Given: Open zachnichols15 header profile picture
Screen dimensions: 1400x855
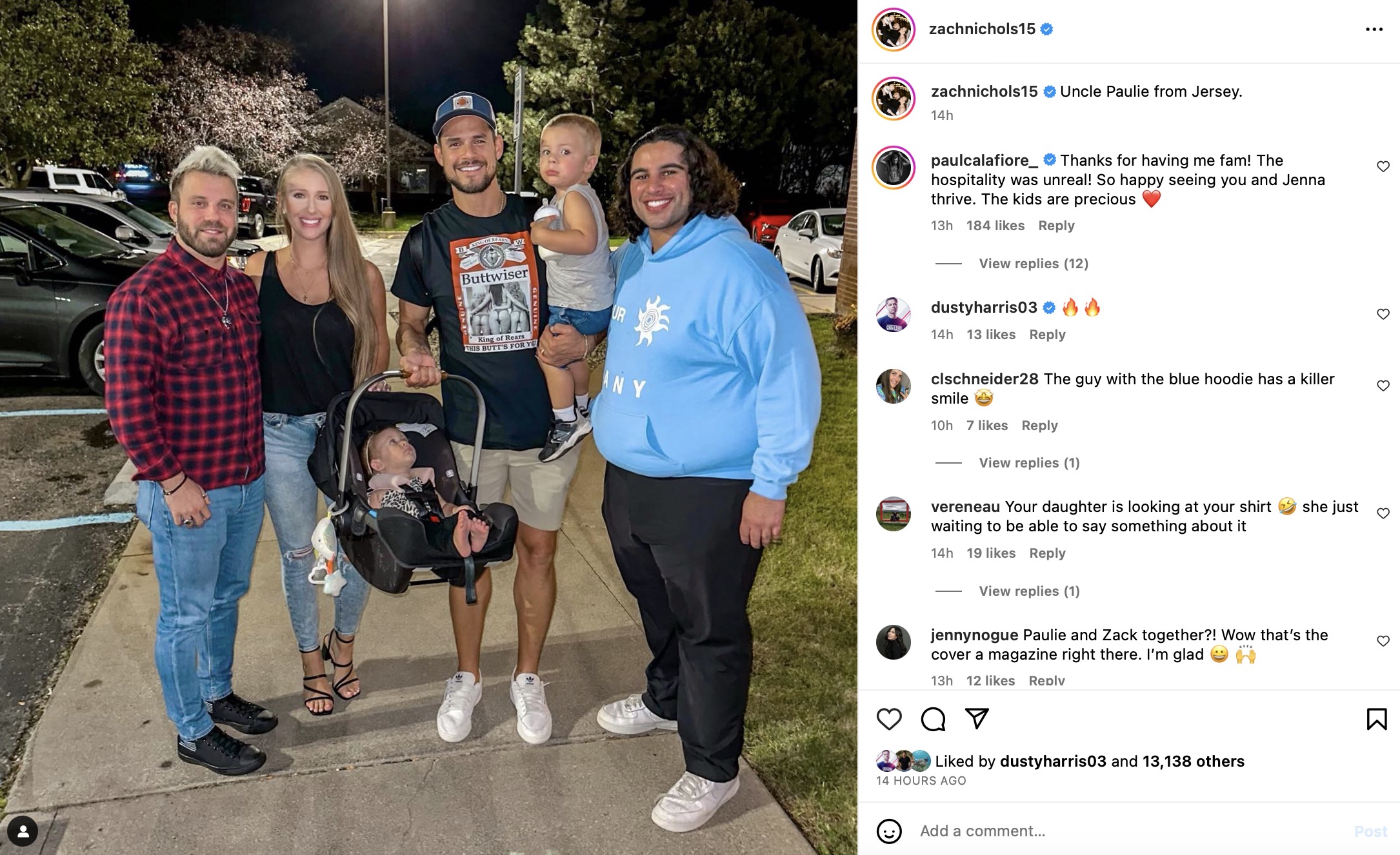Looking at the screenshot, I should coord(894,30).
